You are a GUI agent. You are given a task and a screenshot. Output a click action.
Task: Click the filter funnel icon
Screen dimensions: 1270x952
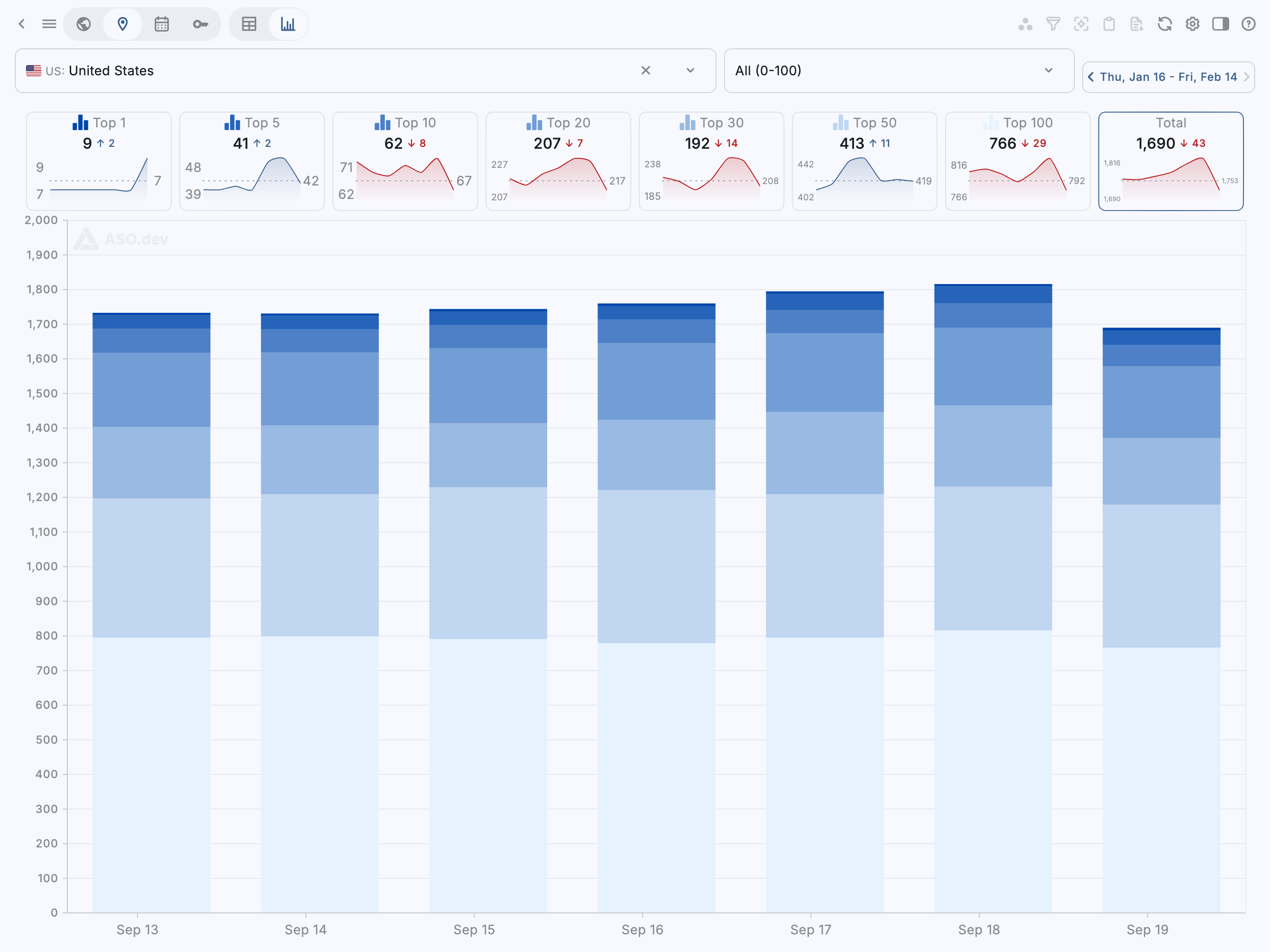click(1053, 24)
